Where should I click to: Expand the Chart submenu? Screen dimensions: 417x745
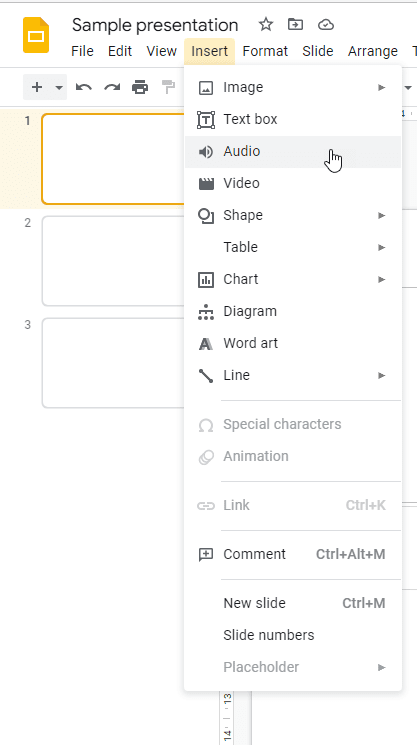pos(293,279)
